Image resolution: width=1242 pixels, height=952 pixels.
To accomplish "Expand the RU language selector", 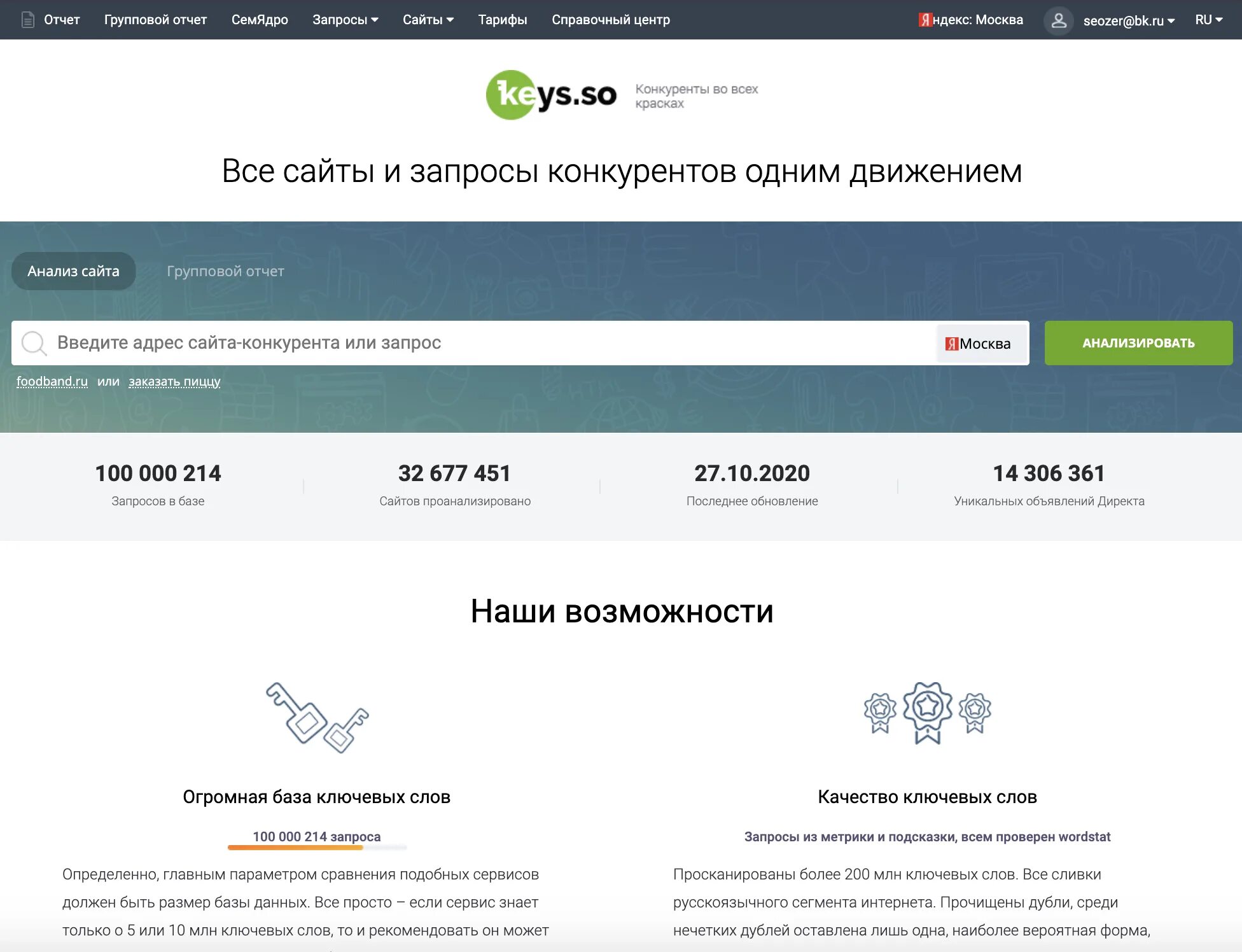I will (1209, 20).
